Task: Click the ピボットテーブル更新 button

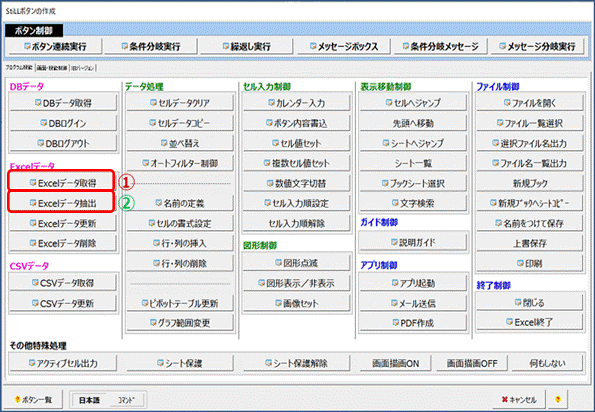Action: click(x=179, y=303)
